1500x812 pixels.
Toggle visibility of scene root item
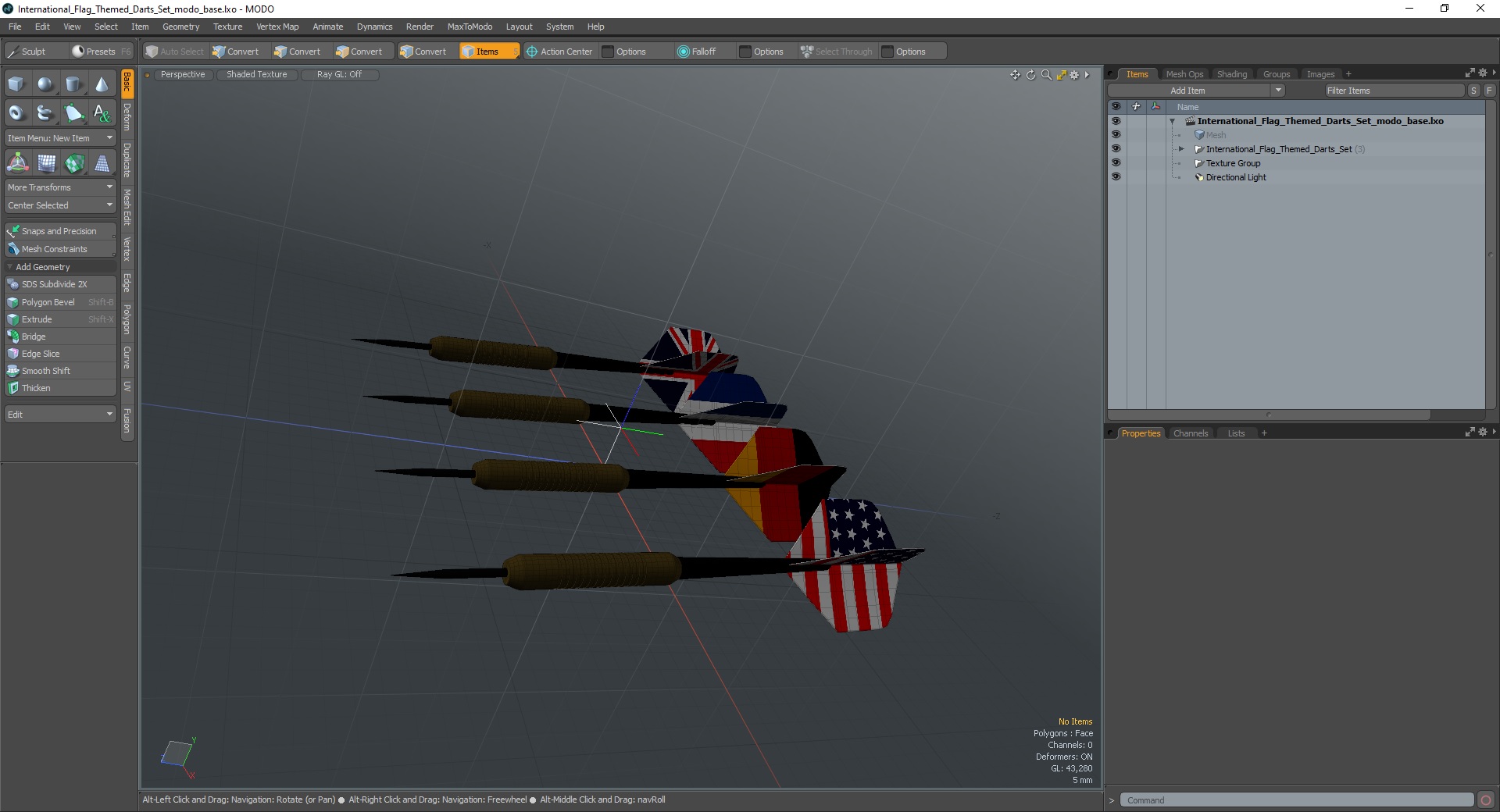(x=1116, y=121)
